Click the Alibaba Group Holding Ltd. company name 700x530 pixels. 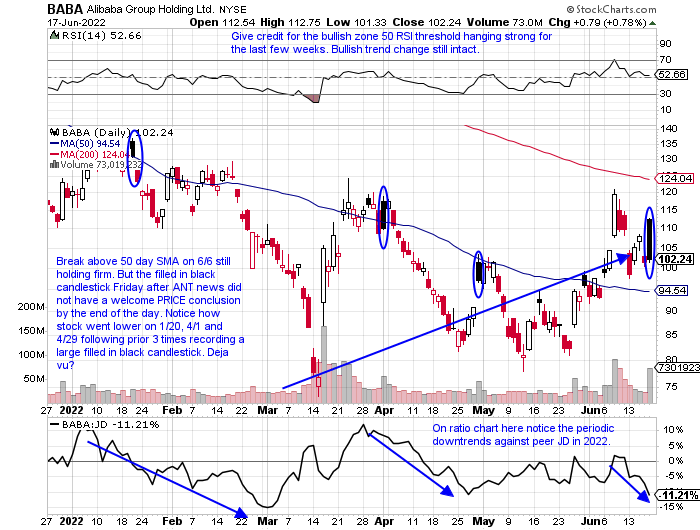pyautogui.click(x=150, y=9)
